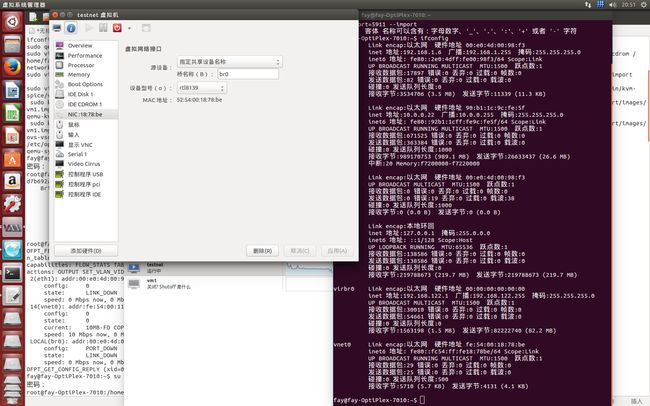Viewport: 650px width, 406px height.
Task: Launch Firefox from the dock
Action: click(x=12, y=67)
